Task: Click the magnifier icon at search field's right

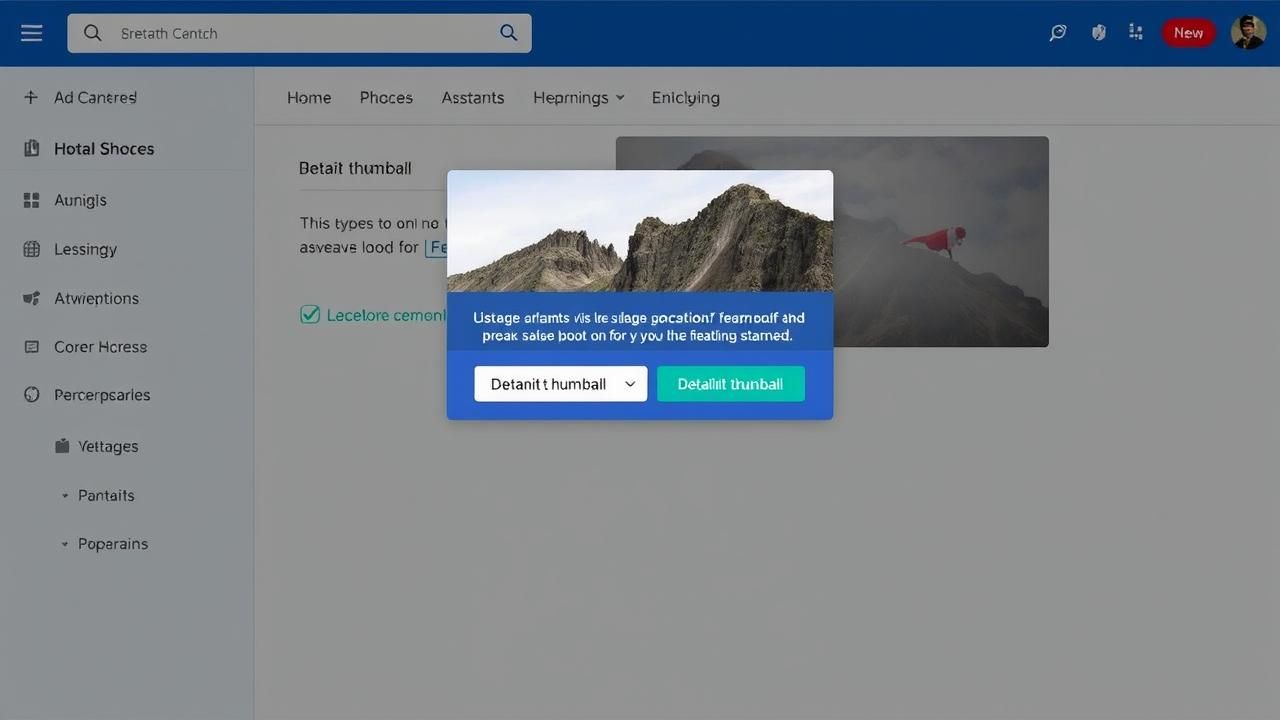Action: coord(508,33)
